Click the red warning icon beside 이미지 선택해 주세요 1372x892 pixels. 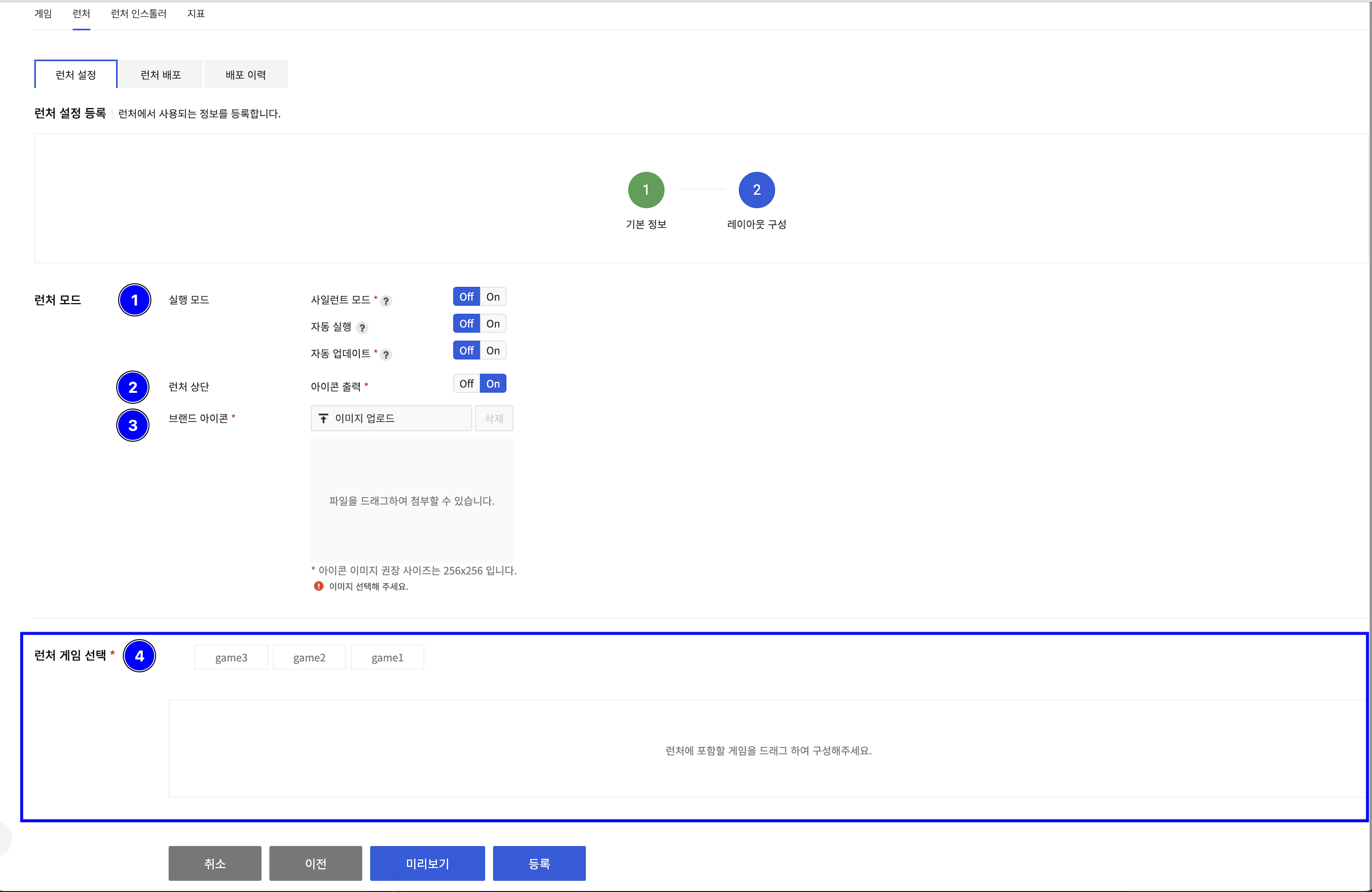[319, 586]
